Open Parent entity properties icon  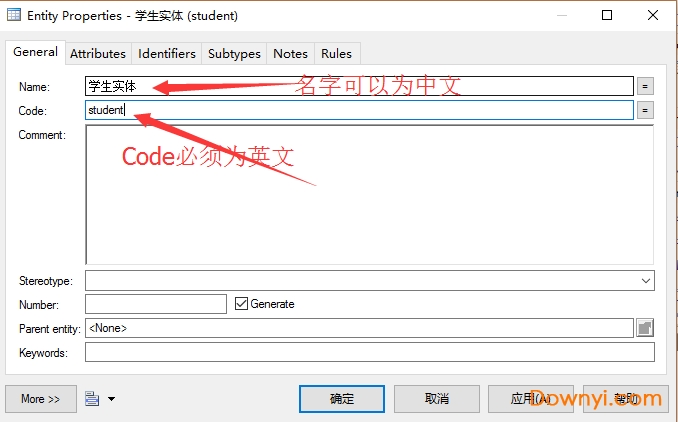645,328
